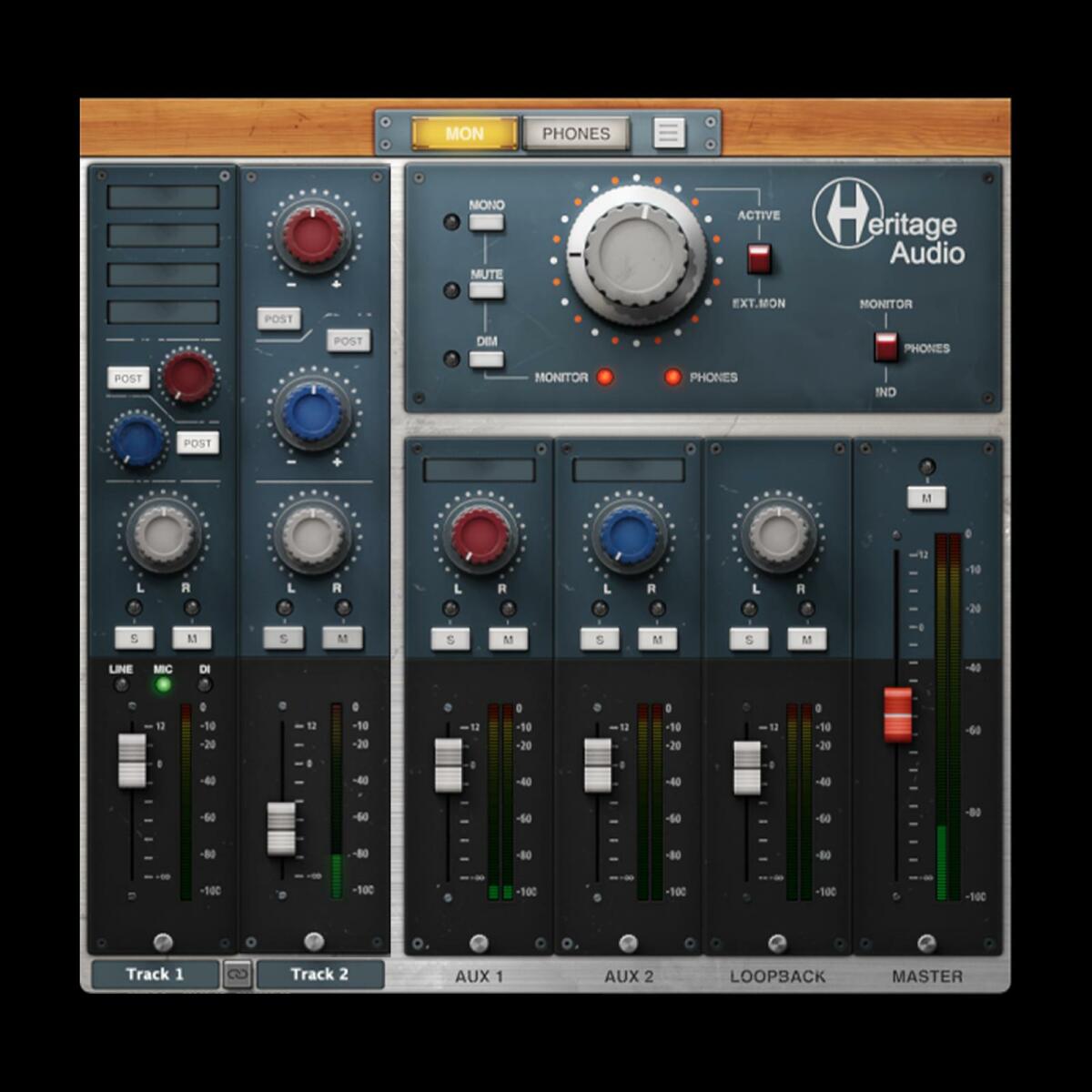The image size is (1092, 1092).
Task: Click the Heritage Audio logo
Action: 888,222
